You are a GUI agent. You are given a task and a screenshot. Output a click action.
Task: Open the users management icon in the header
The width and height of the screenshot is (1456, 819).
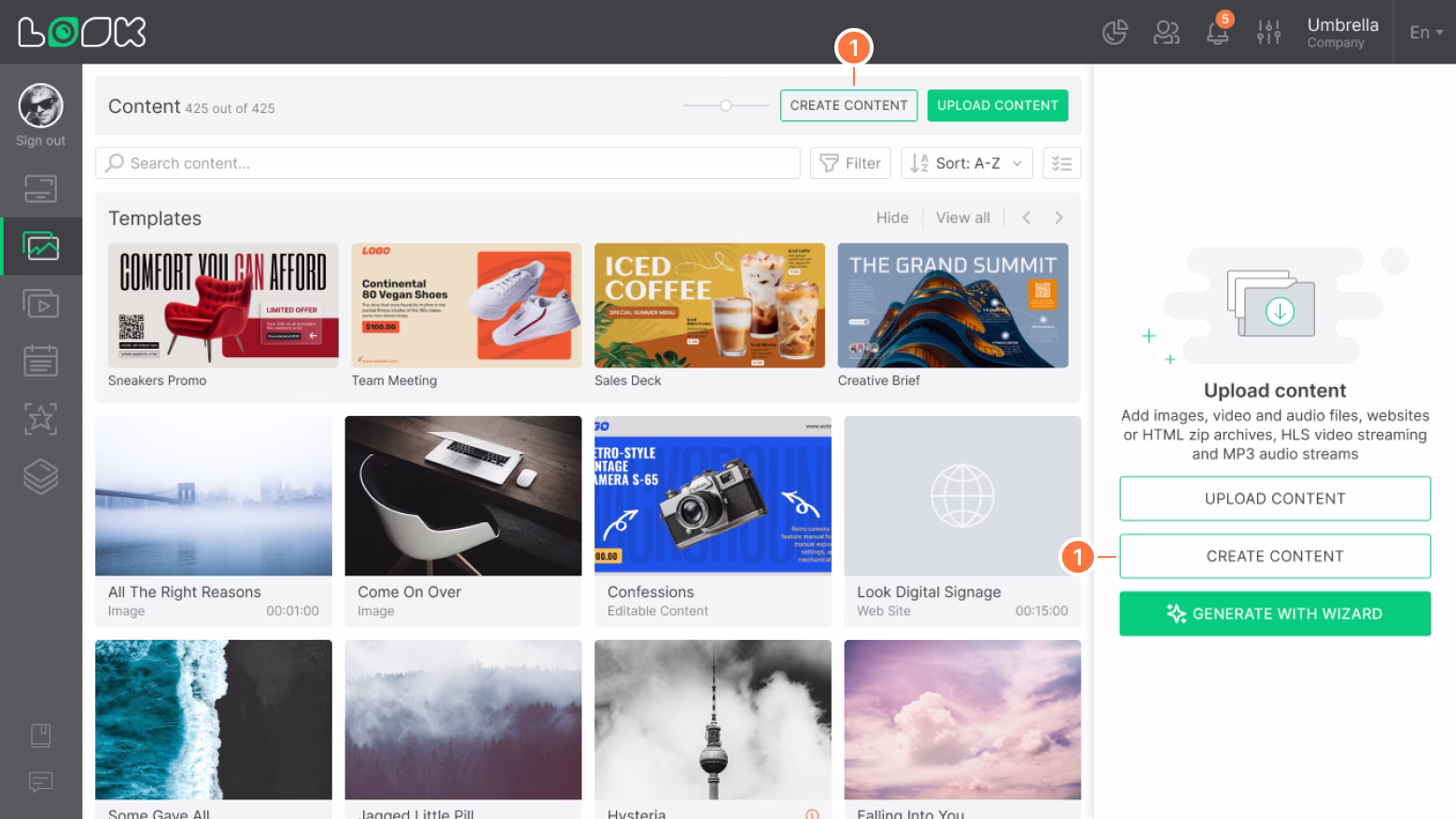tap(1166, 32)
